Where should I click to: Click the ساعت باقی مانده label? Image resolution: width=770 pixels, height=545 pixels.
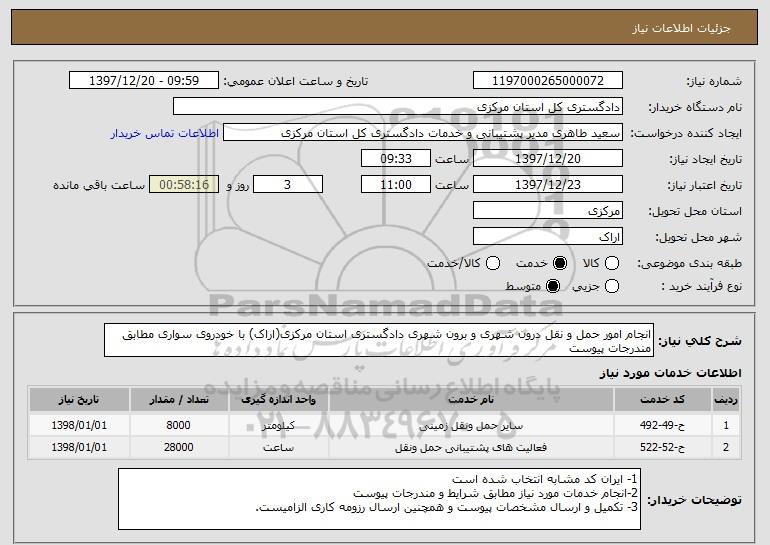tap(99, 185)
